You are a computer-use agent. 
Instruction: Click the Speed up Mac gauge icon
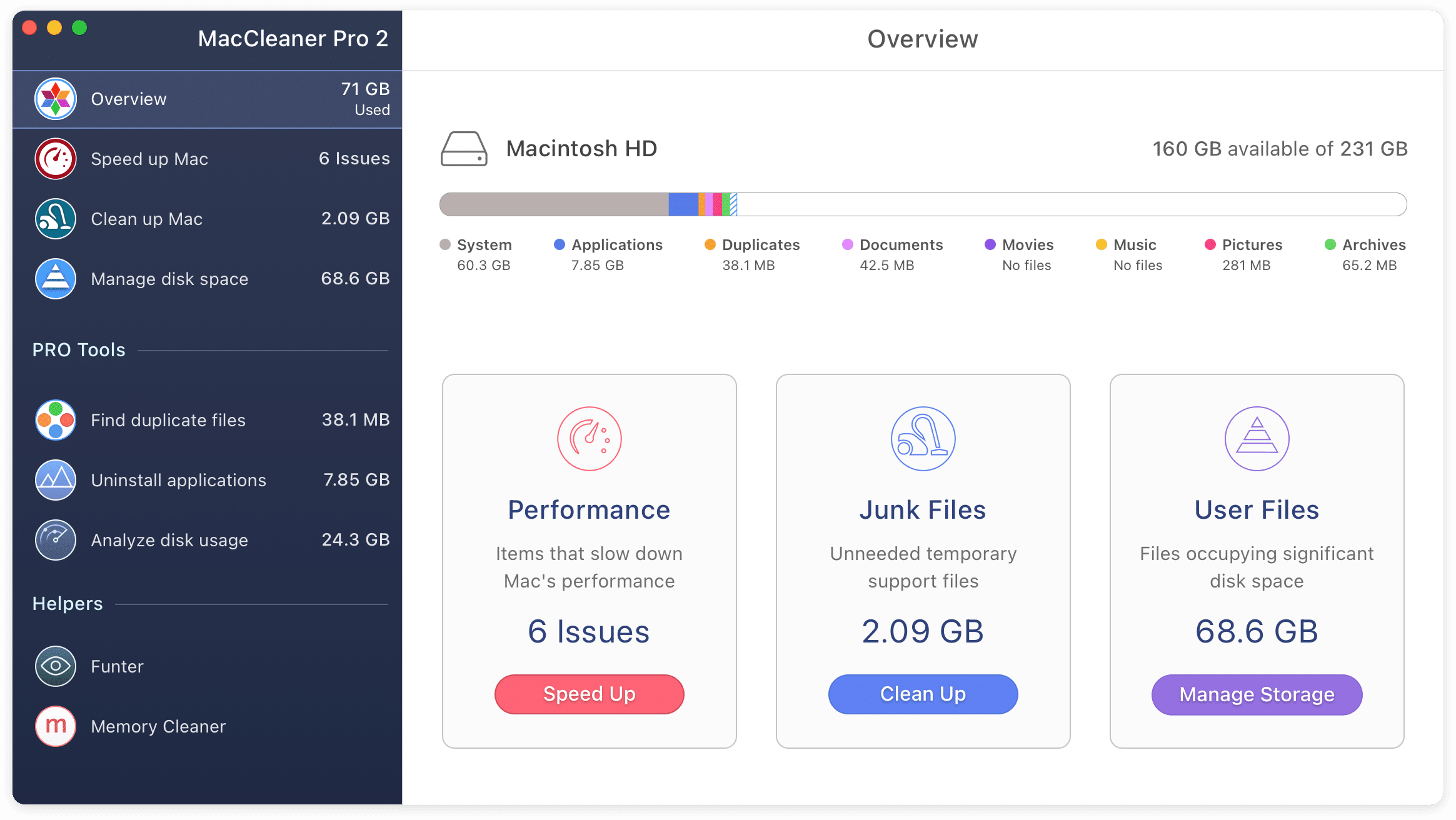(56, 158)
